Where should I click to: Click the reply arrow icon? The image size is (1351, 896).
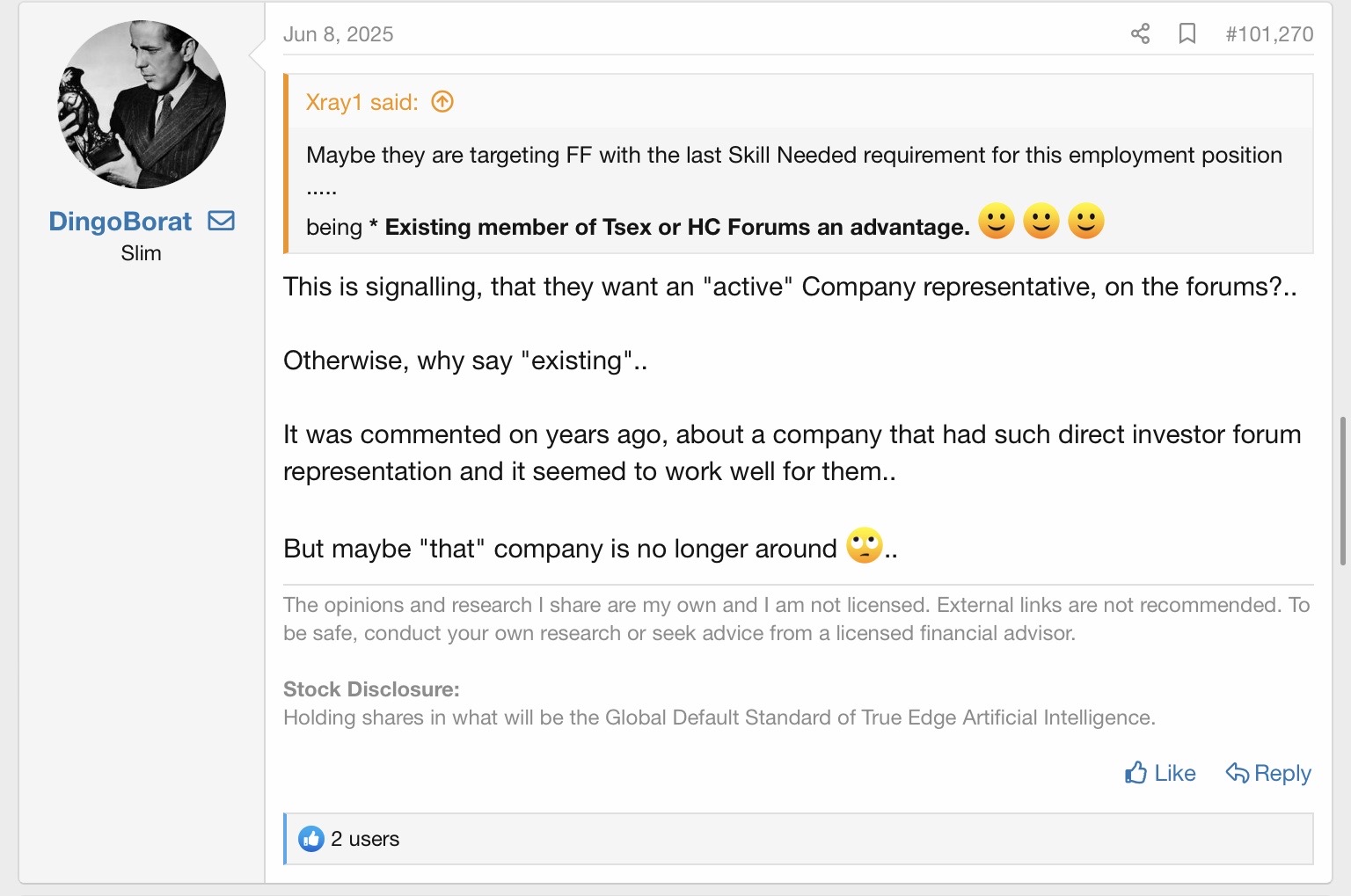(1237, 773)
